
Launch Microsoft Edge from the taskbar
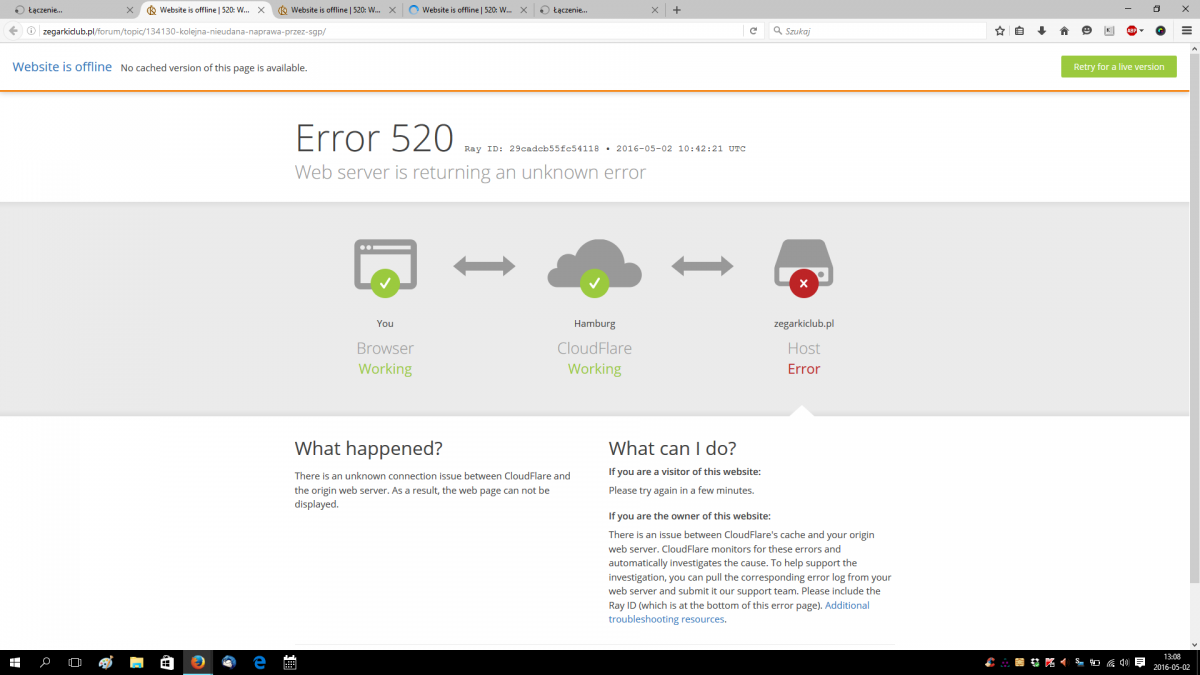pos(259,662)
